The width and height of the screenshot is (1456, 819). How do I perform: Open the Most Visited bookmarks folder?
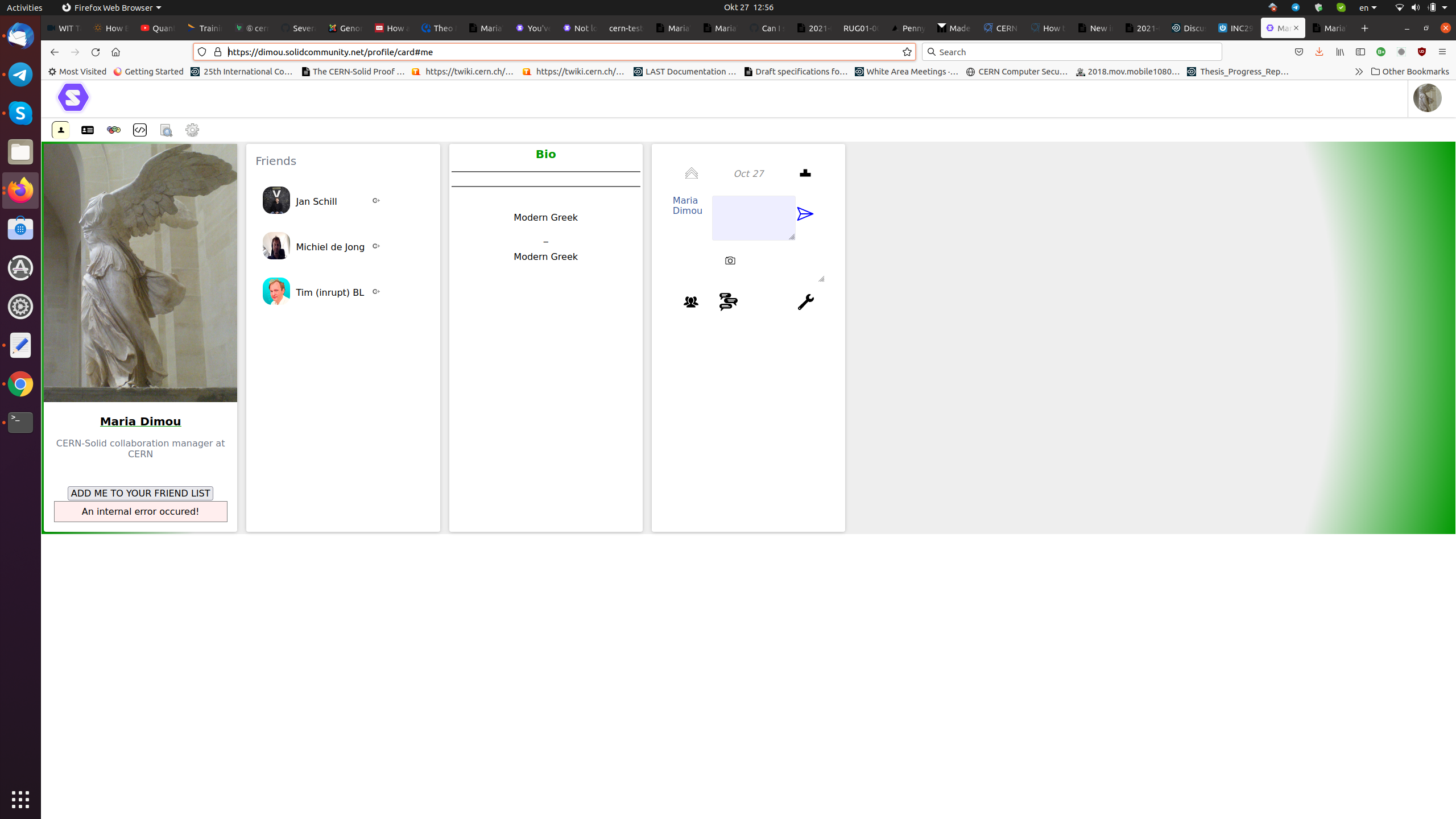pos(77,72)
